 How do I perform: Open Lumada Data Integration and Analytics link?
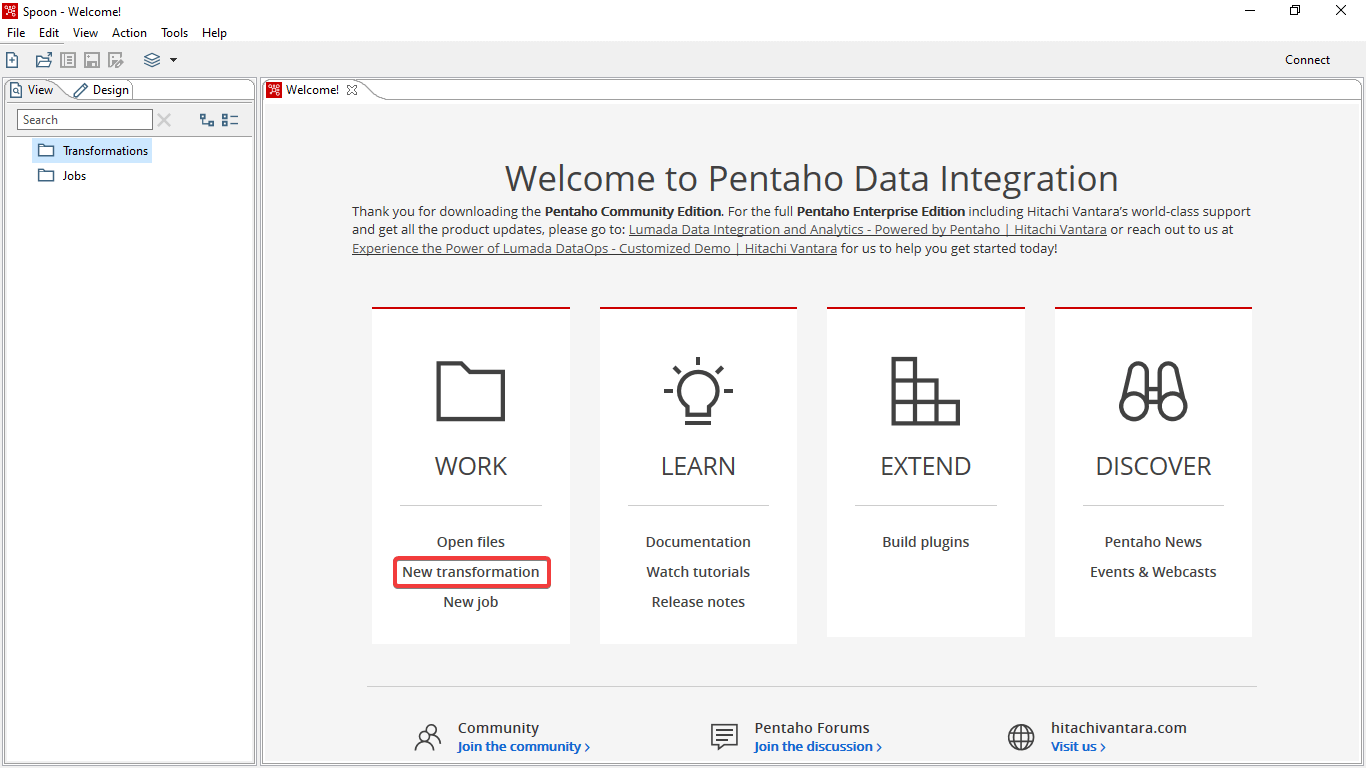click(x=868, y=230)
